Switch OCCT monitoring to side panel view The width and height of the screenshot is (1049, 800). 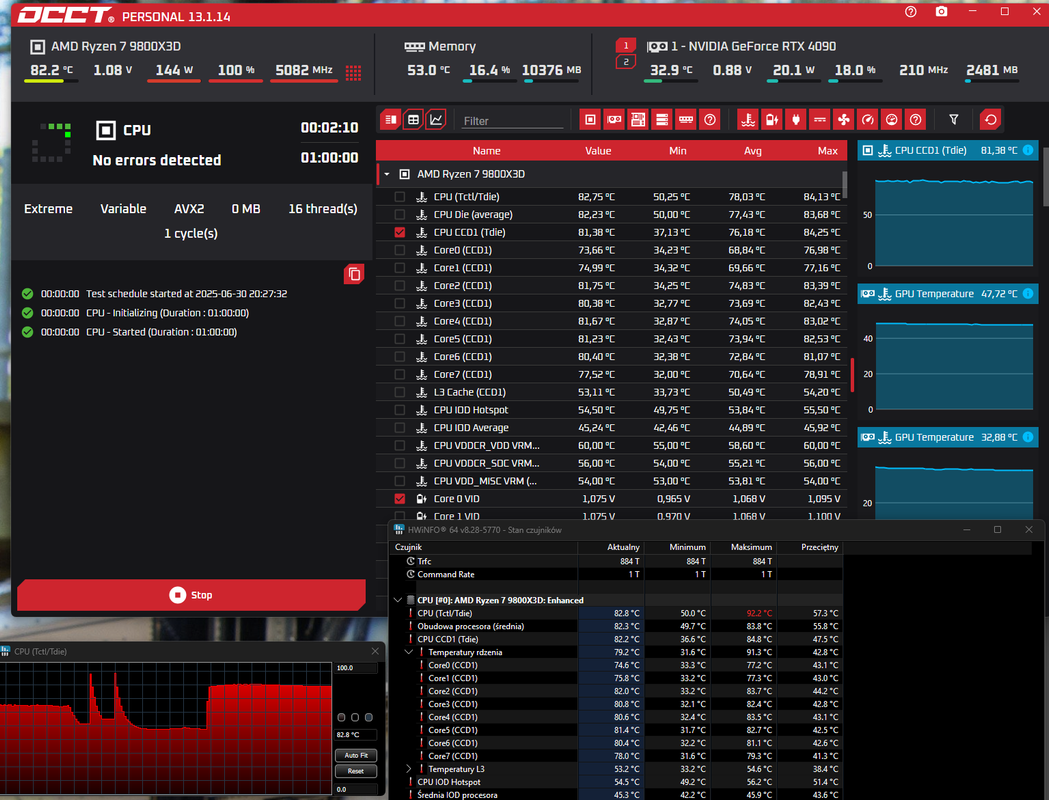(x=391, y=120)
